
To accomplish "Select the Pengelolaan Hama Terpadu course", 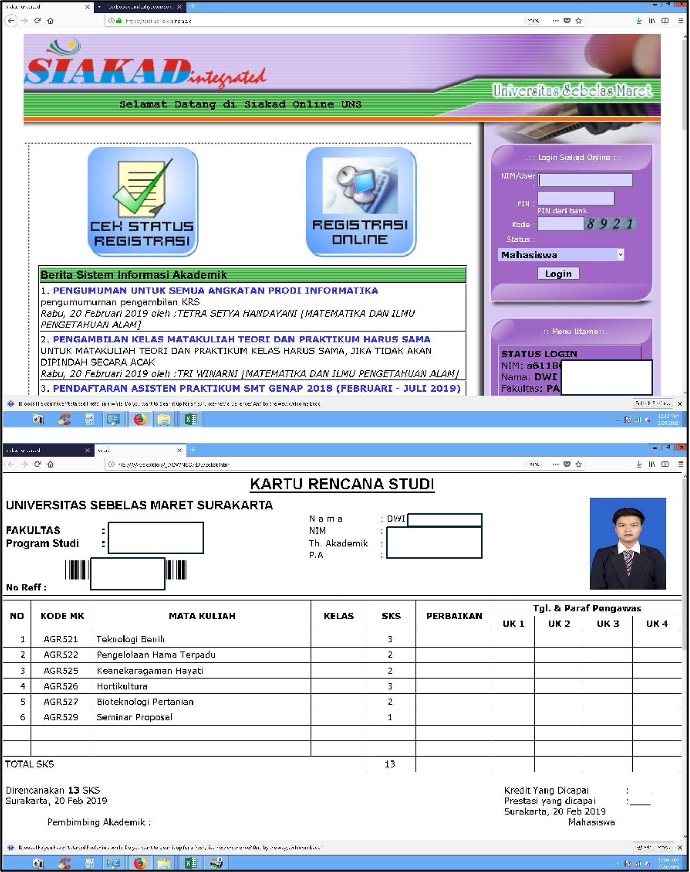I will tap(156, 655).
